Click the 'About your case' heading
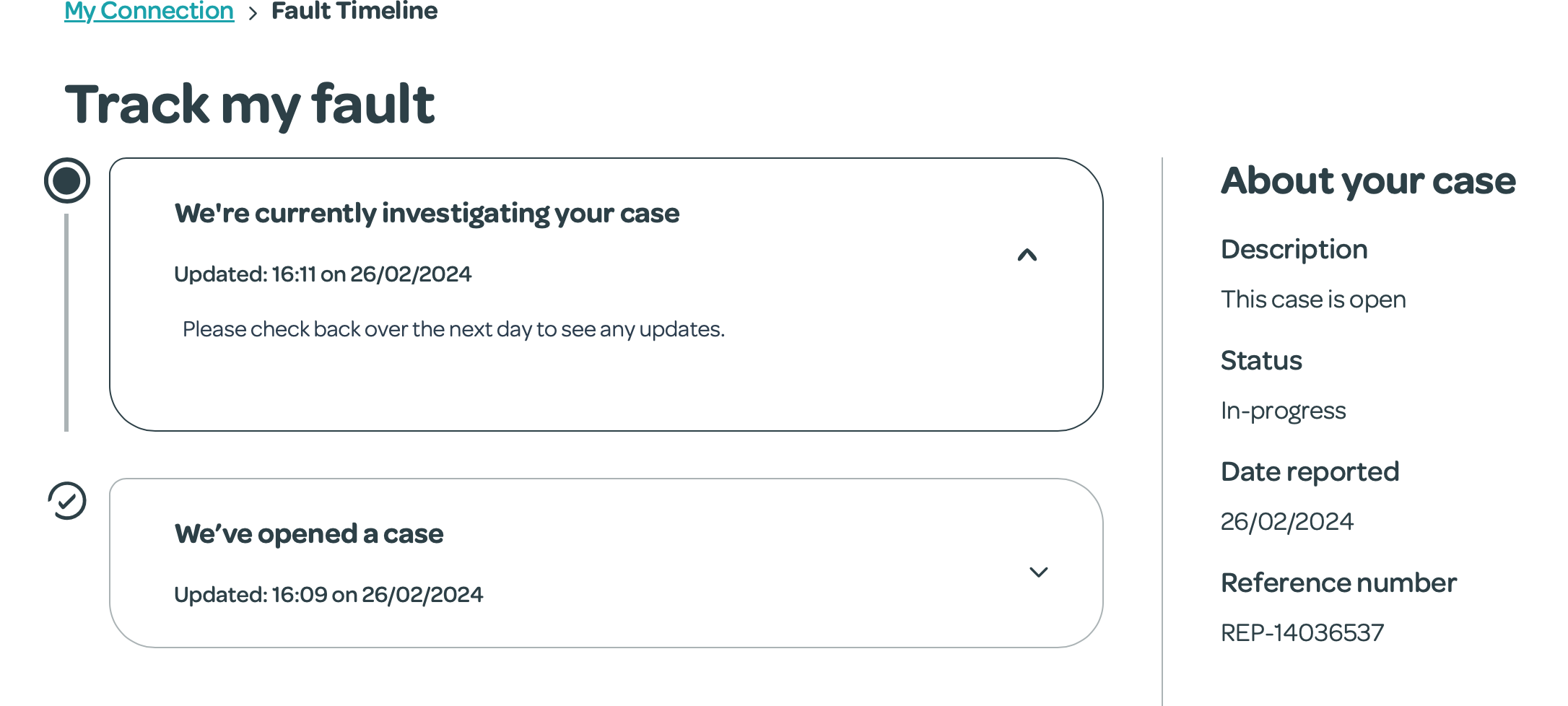The height and width of the screenshot is (706, 1568). coord(1367,180)
